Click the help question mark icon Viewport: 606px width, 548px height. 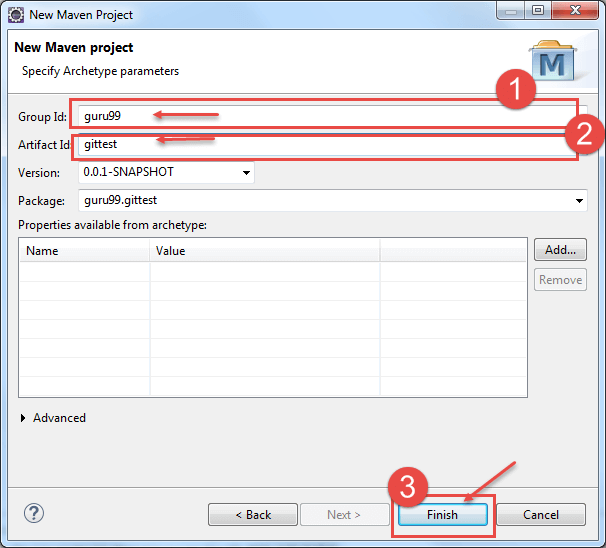[x=34, y=514]
